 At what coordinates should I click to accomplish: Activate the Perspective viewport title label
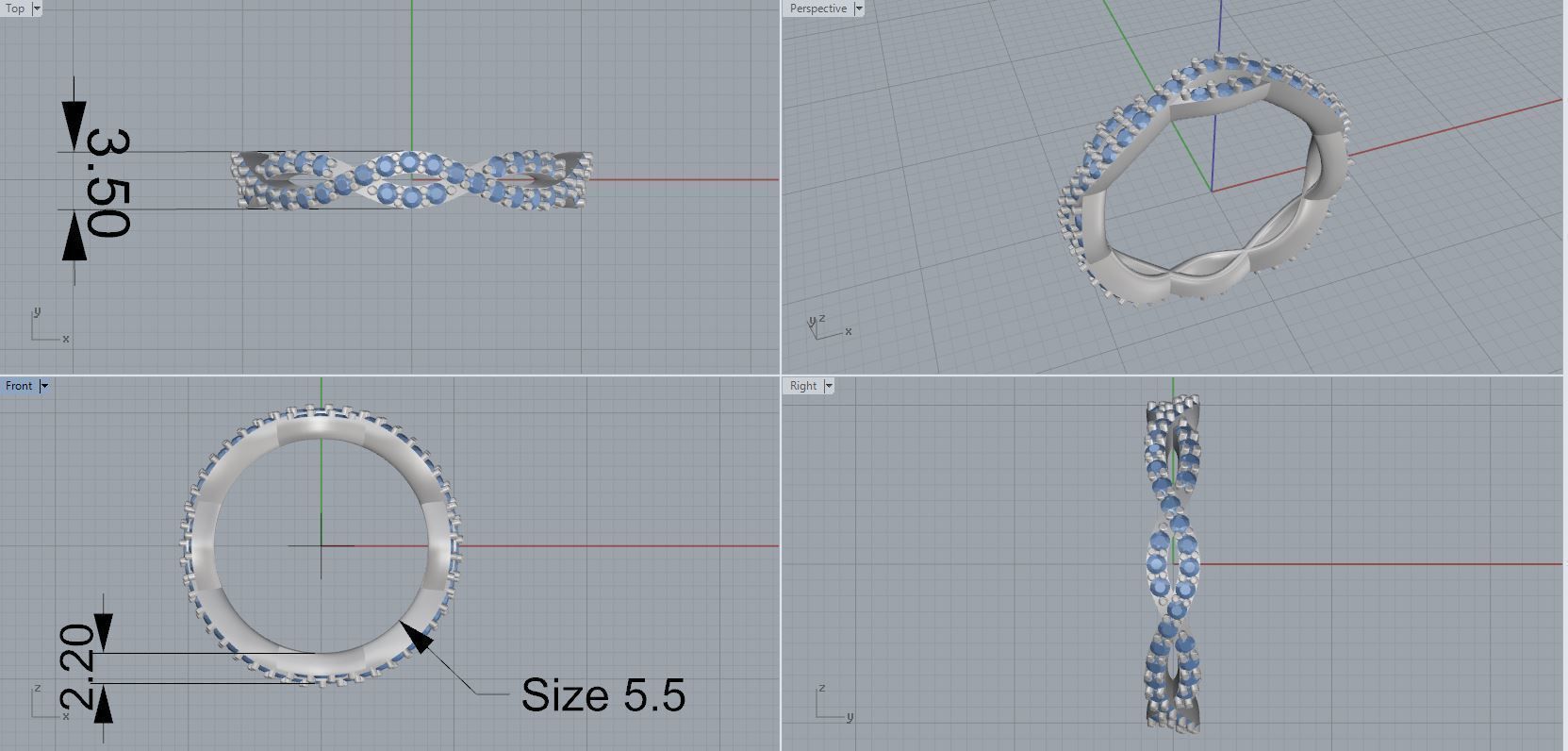pos(817,8)
